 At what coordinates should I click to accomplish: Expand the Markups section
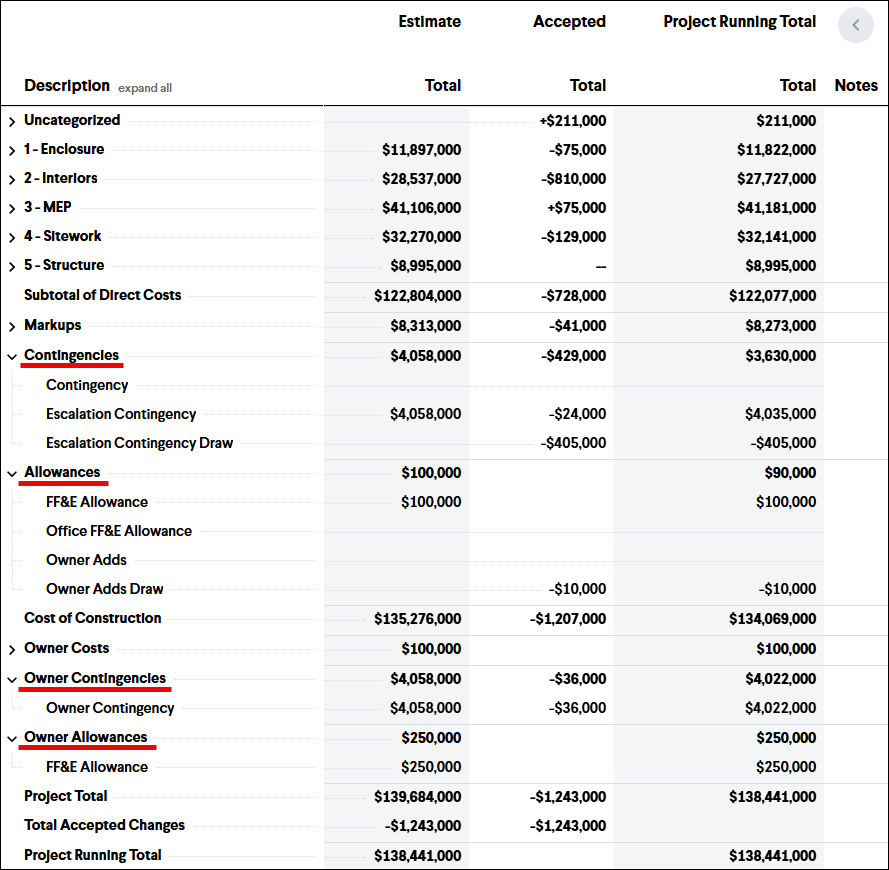12,325
